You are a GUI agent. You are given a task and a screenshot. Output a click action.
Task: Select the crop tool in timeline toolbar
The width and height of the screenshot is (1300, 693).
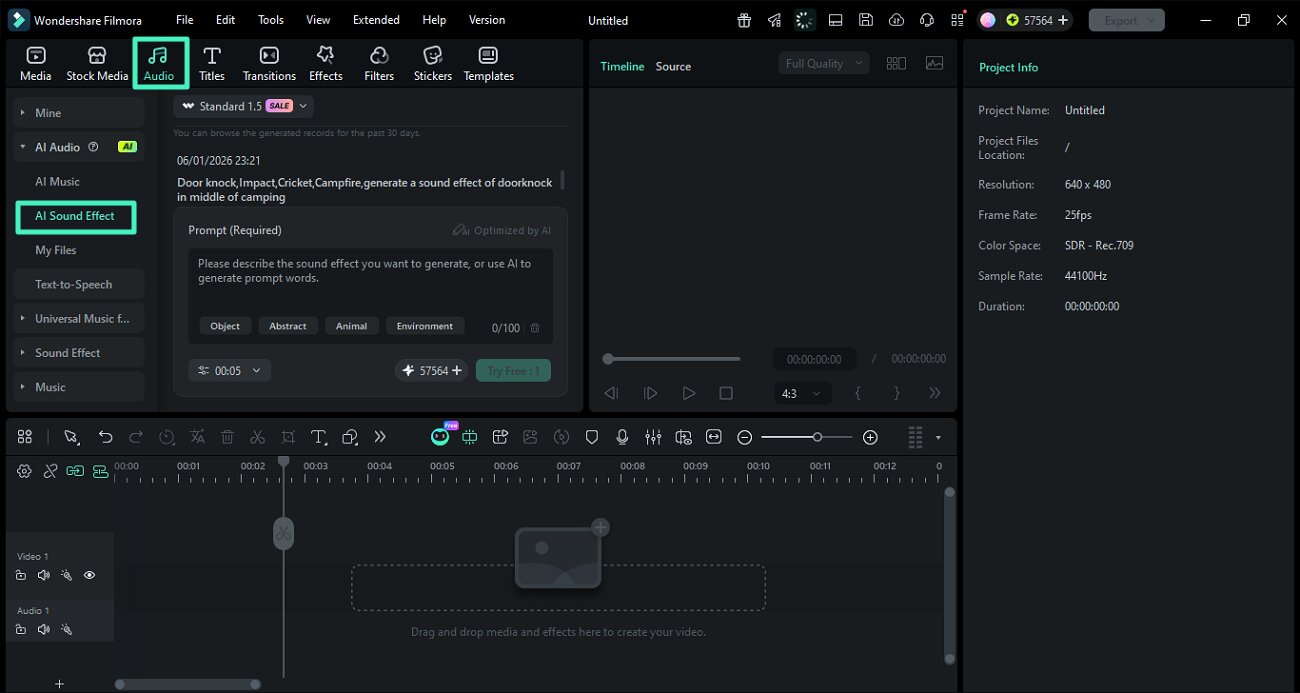click(288, 437)
